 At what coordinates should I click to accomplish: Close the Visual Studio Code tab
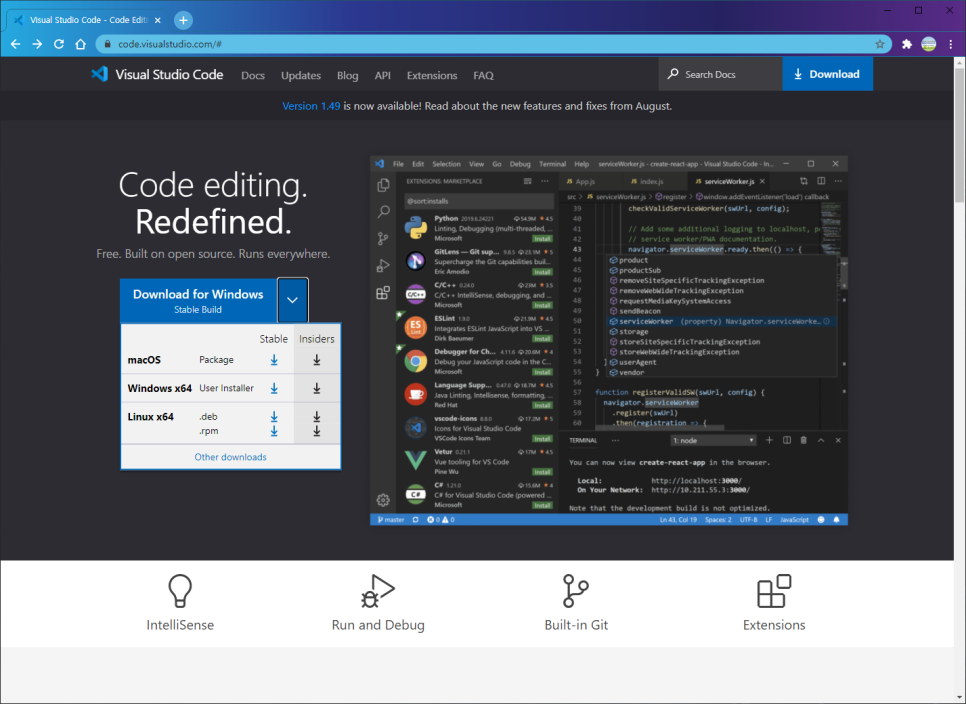[x=158, y=20]
